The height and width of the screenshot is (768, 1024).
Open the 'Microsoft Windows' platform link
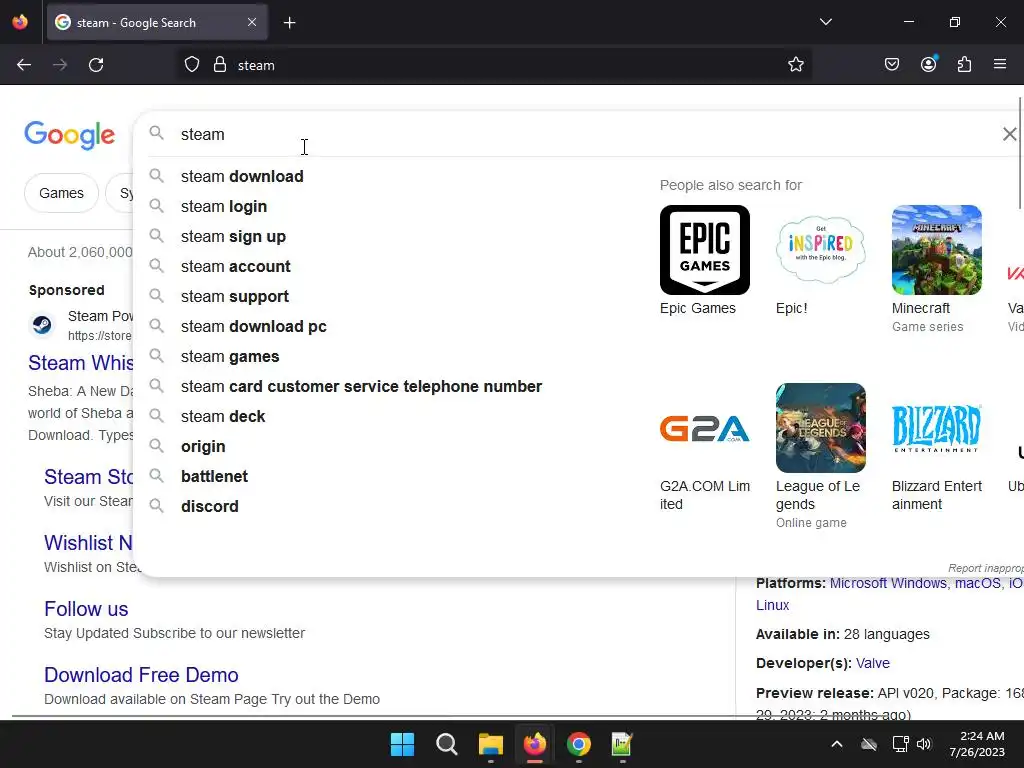(888, 583)
